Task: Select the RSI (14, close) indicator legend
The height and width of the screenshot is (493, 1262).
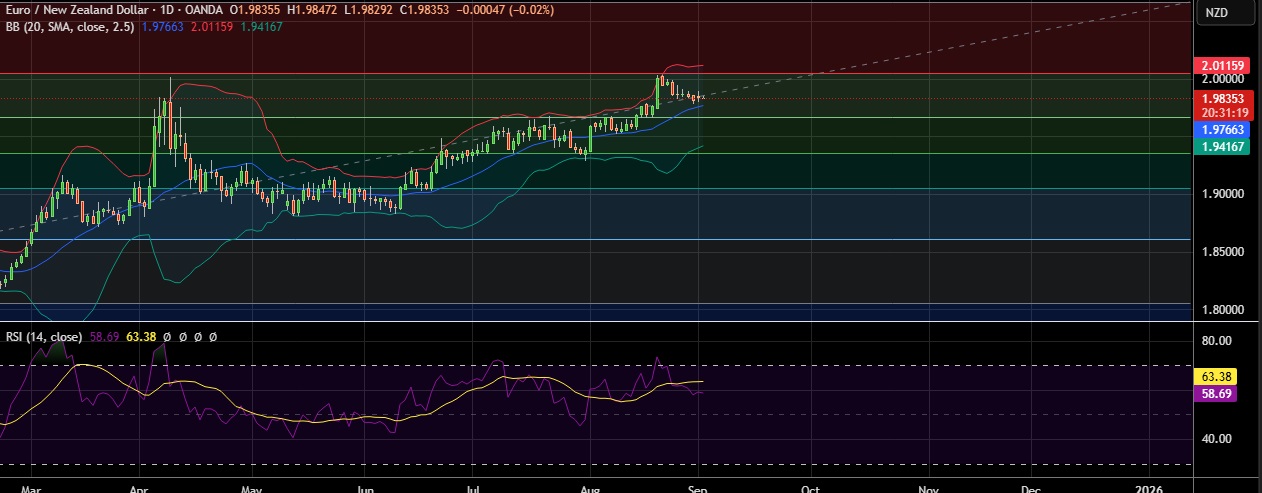Action: (x=43, y=337)
